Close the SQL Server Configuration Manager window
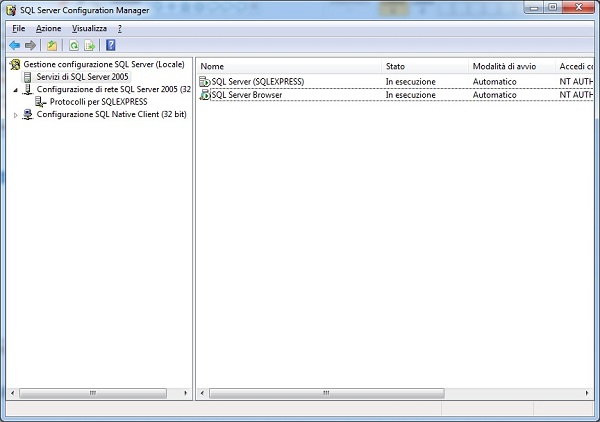The image size is (600, 422). [578, 8]
